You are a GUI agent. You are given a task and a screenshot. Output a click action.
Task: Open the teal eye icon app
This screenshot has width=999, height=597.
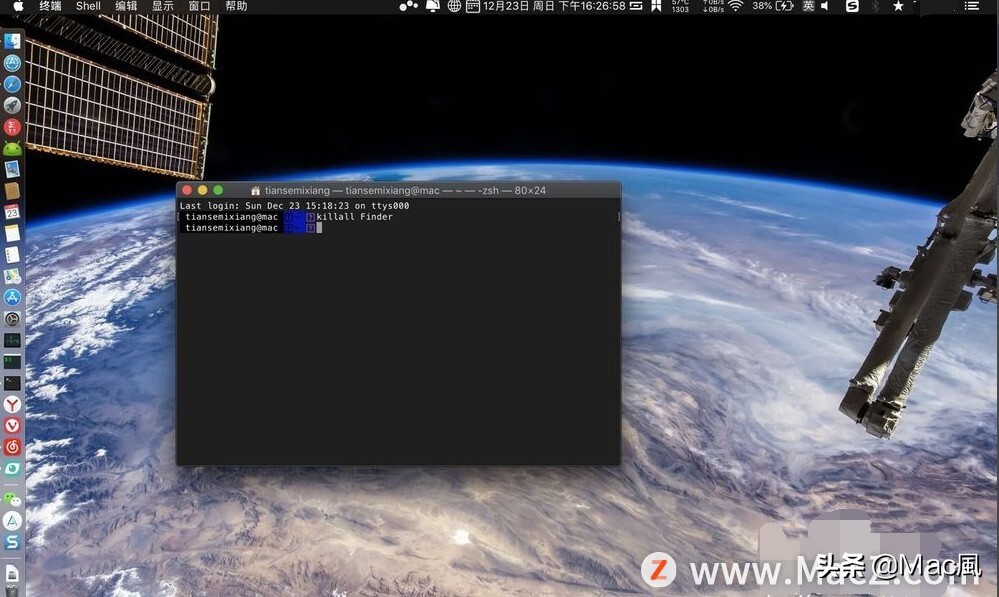coord(12,469)
